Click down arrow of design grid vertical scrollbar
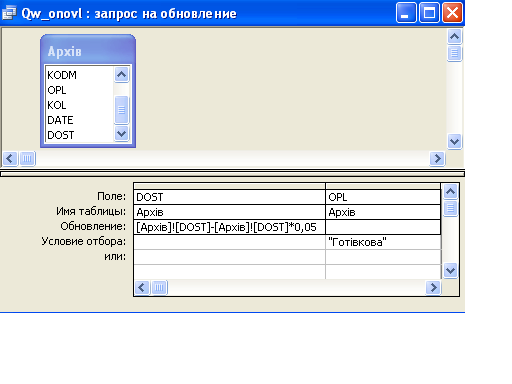The height and width of the screenshot is (384, 512). [x=450, y=270]
